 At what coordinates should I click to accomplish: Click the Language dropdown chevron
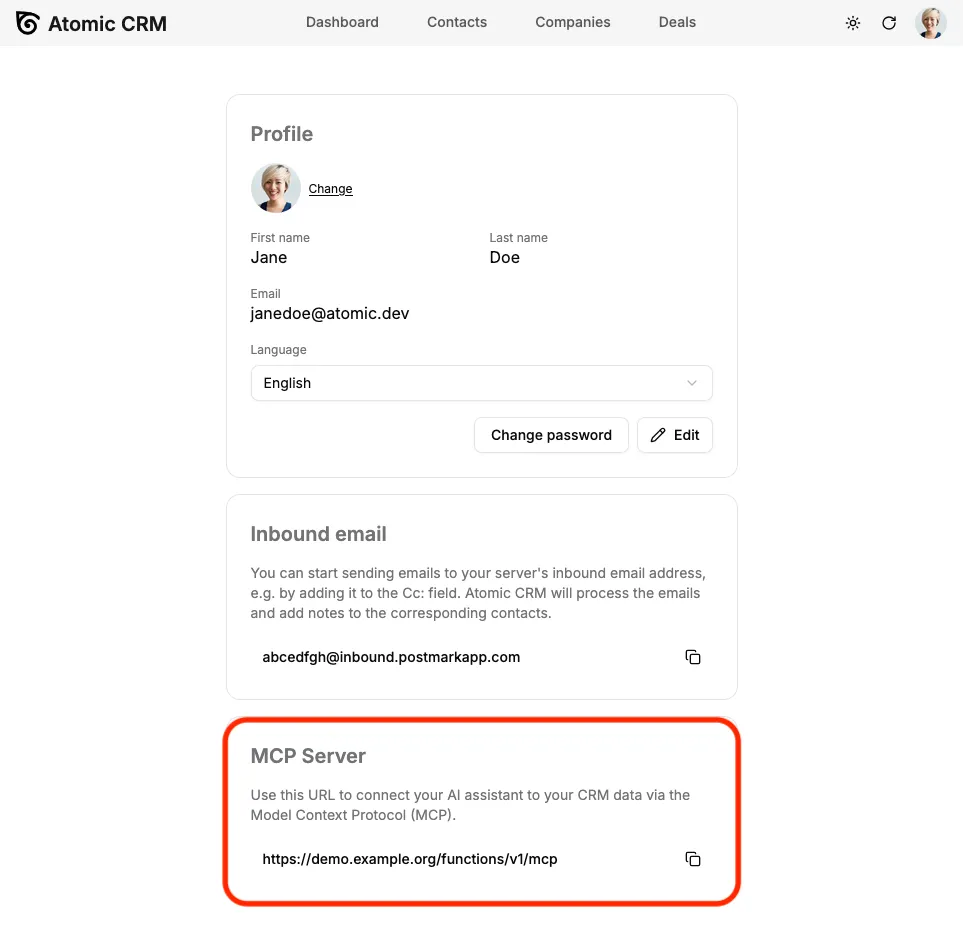(x=691, y=383)
